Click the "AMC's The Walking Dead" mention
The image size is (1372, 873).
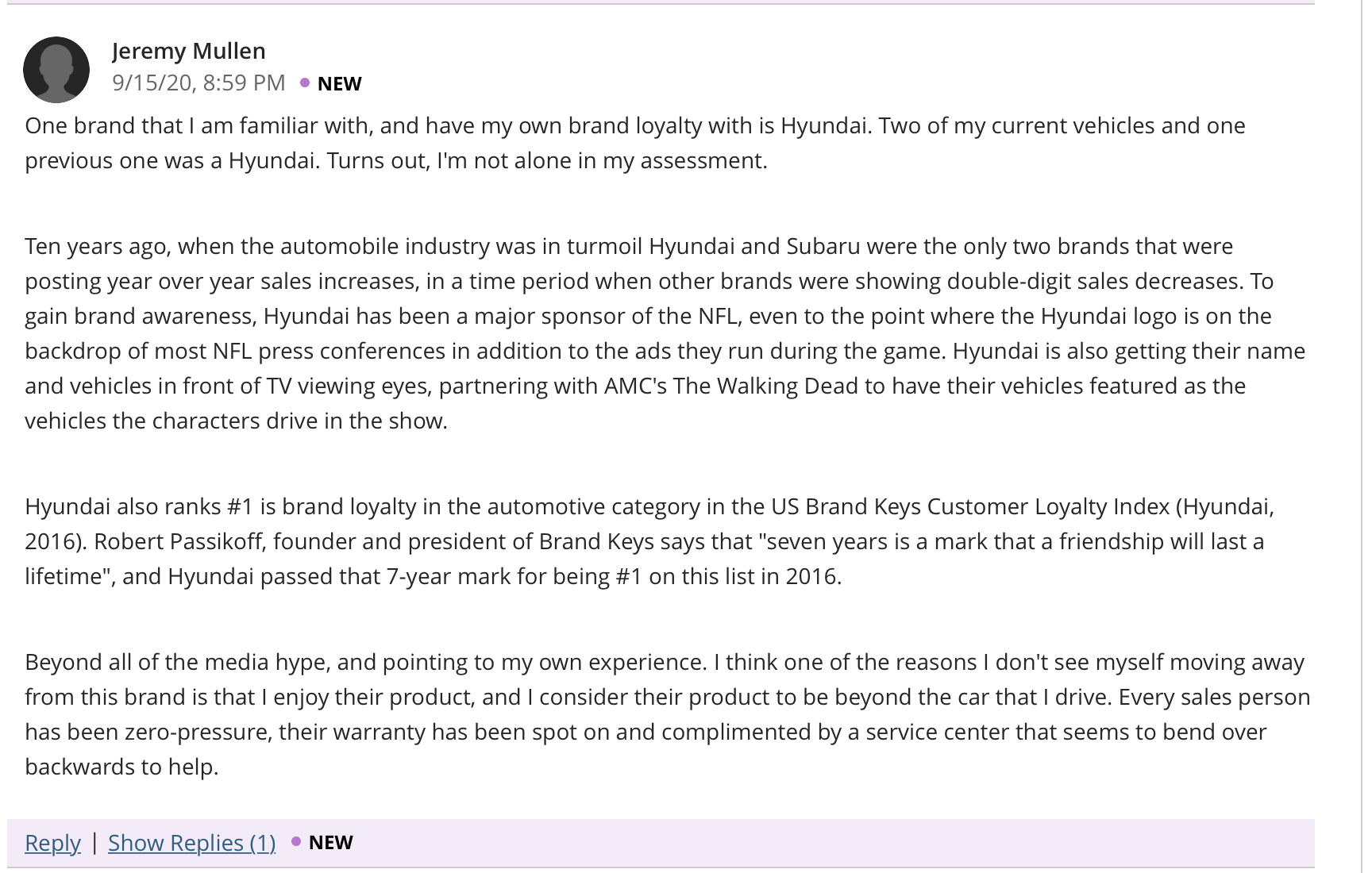731,386
